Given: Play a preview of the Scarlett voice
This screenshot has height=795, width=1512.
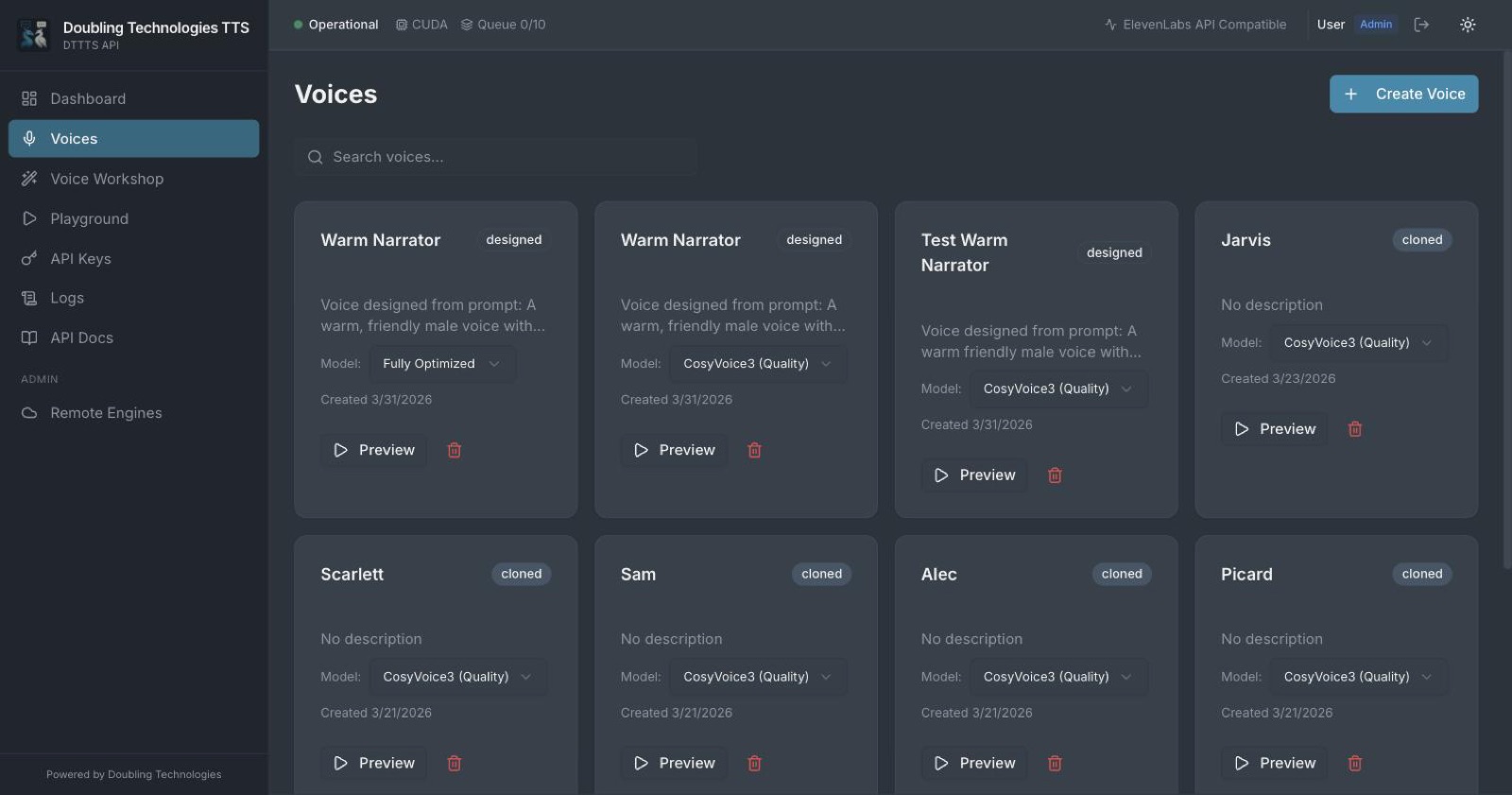Looking at the screenshot, I should click(x=373, y=763).
